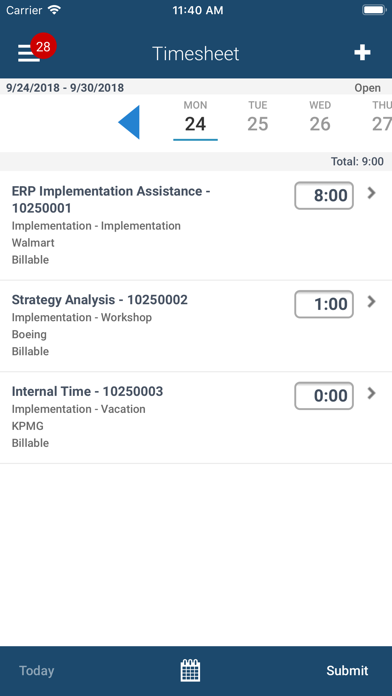Jump to Today
Screen dimensions: 392x696
click(x=36, y=671)
